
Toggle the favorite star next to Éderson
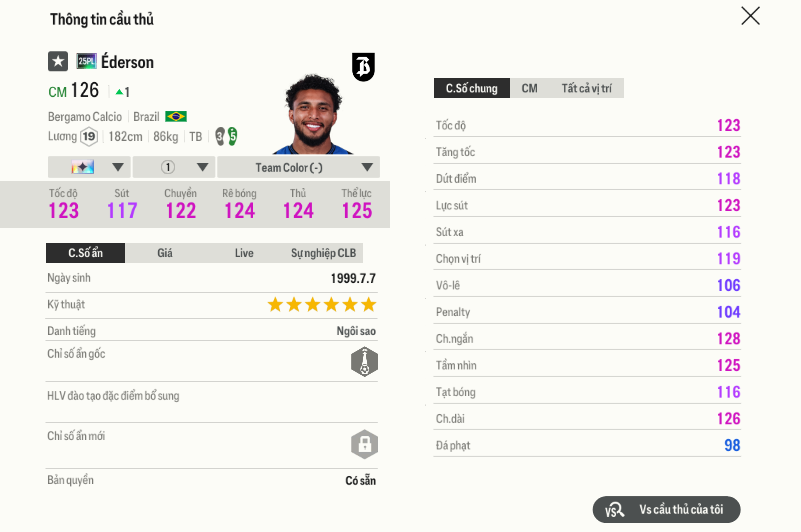pos(58,62)
